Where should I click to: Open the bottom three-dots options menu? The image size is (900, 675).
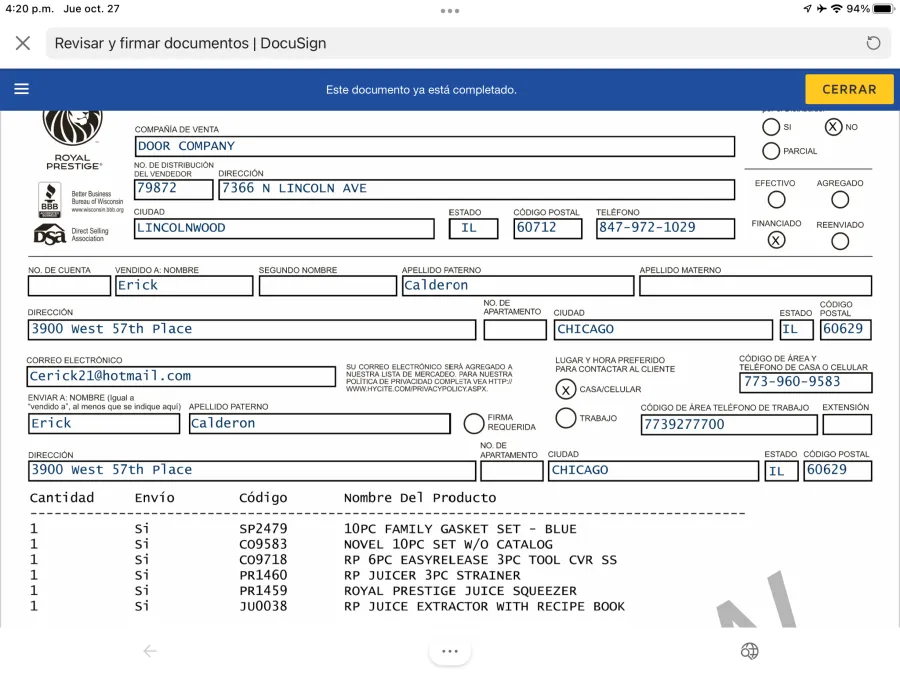[450, 651]
